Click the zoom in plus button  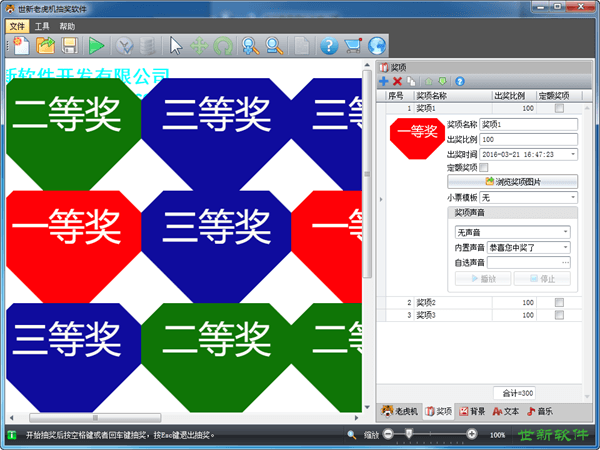tap(472, 434)
